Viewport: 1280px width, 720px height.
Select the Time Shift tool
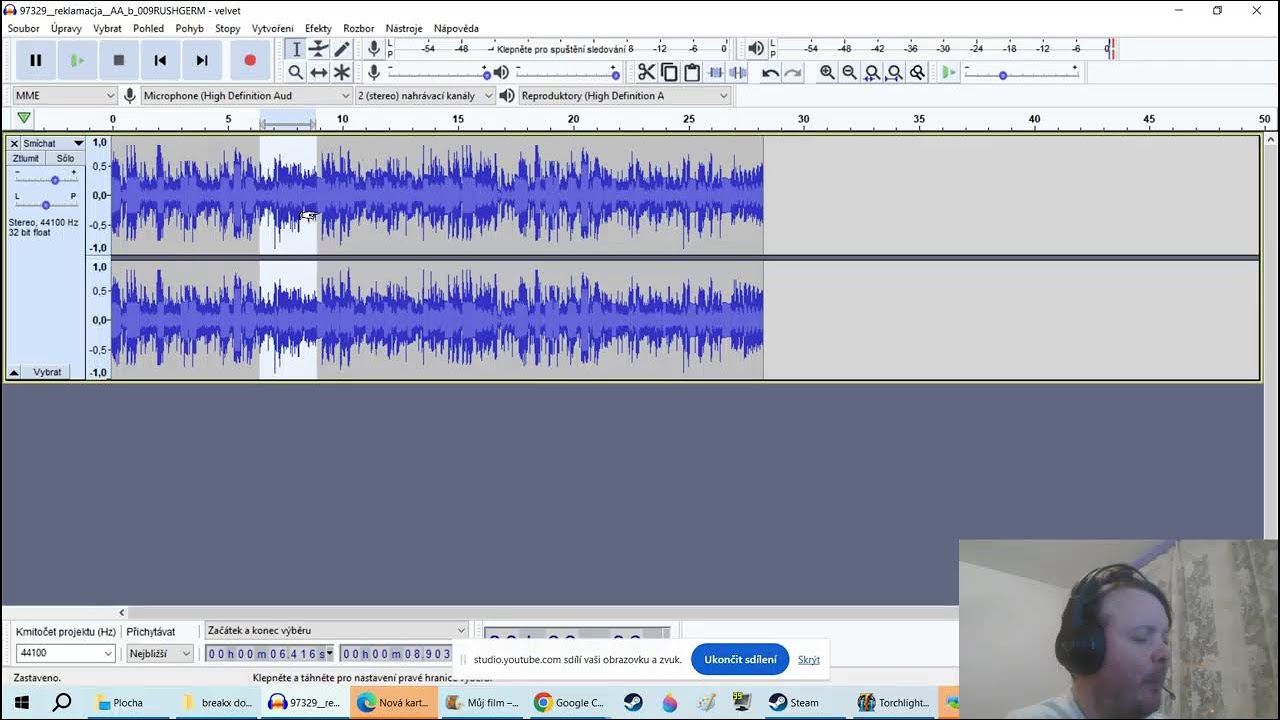pos(318,72)
